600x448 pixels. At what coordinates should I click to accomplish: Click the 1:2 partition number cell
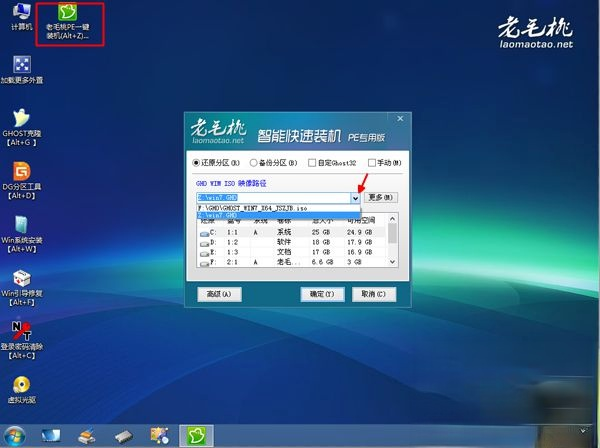[x=232, y=242]
